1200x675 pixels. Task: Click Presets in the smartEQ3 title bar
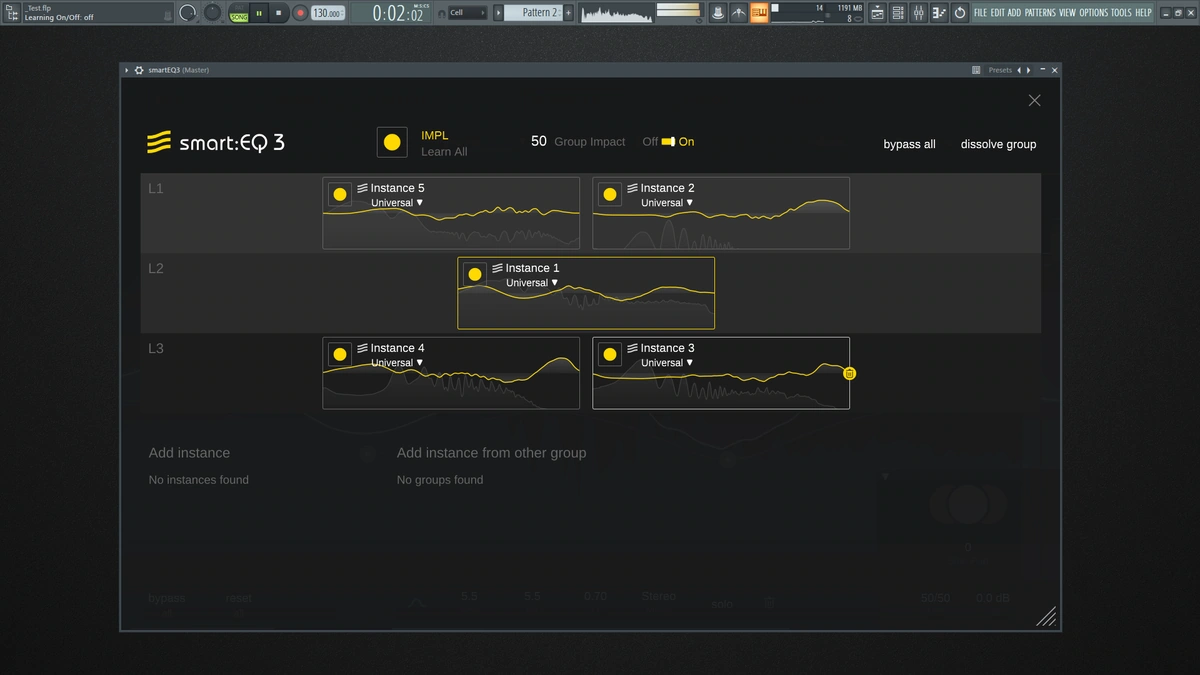point(1000,70)
